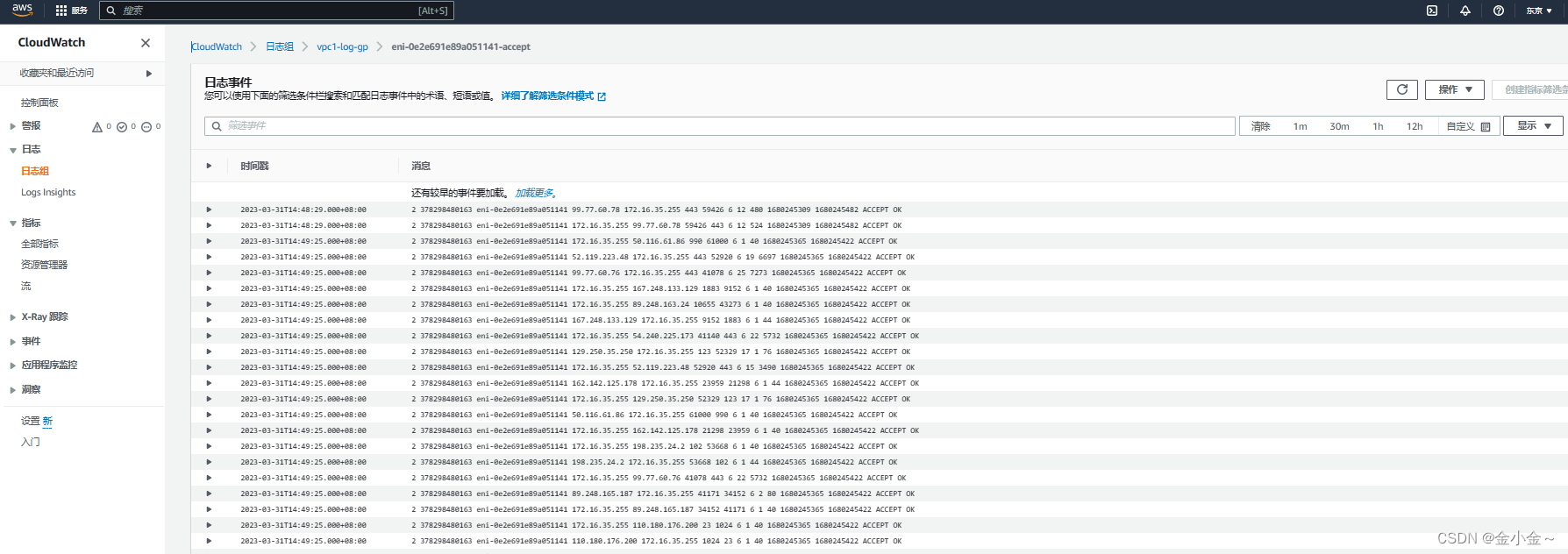Open the notifications bell

pos(1465,11)
